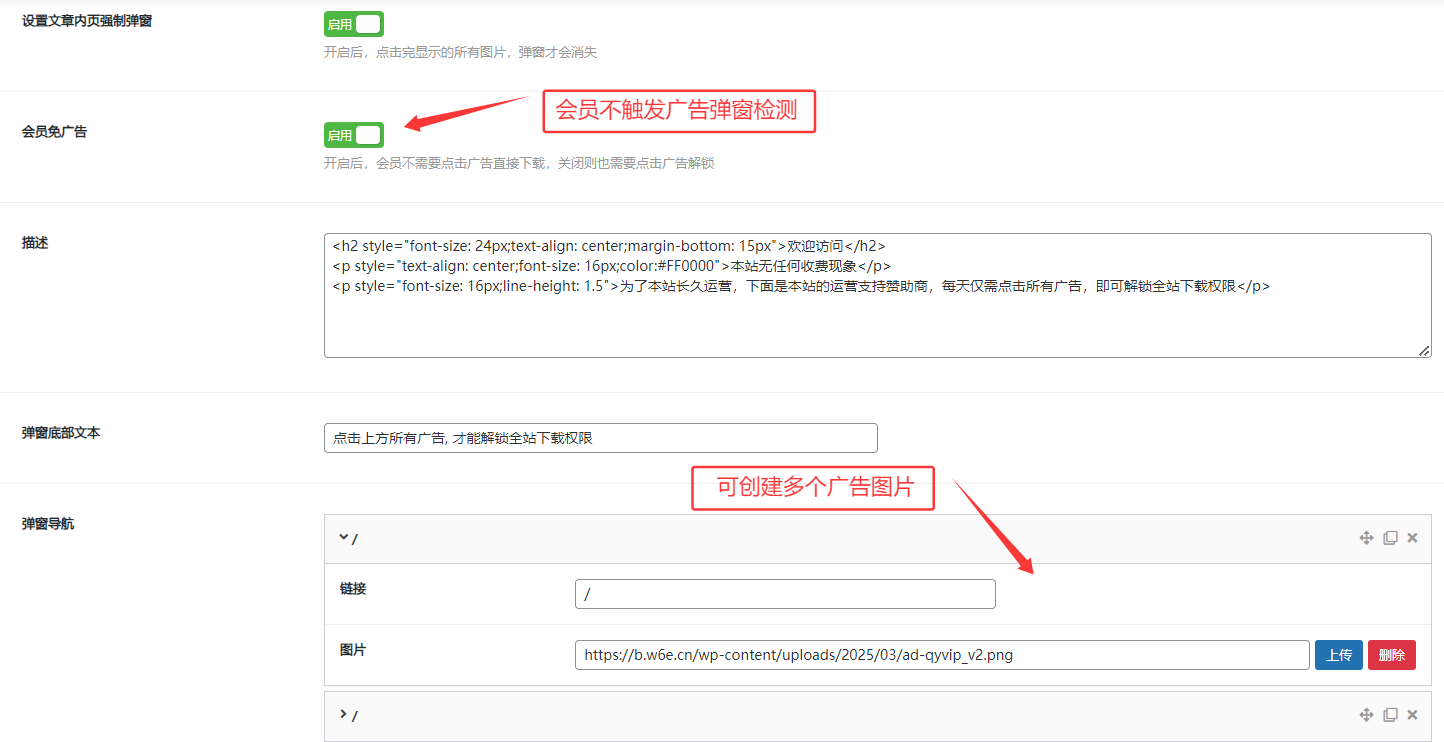Viewport: 1444px width, 742px height.
Task: Duplicate the expanded first navigation item
Action: [1390, 538]
